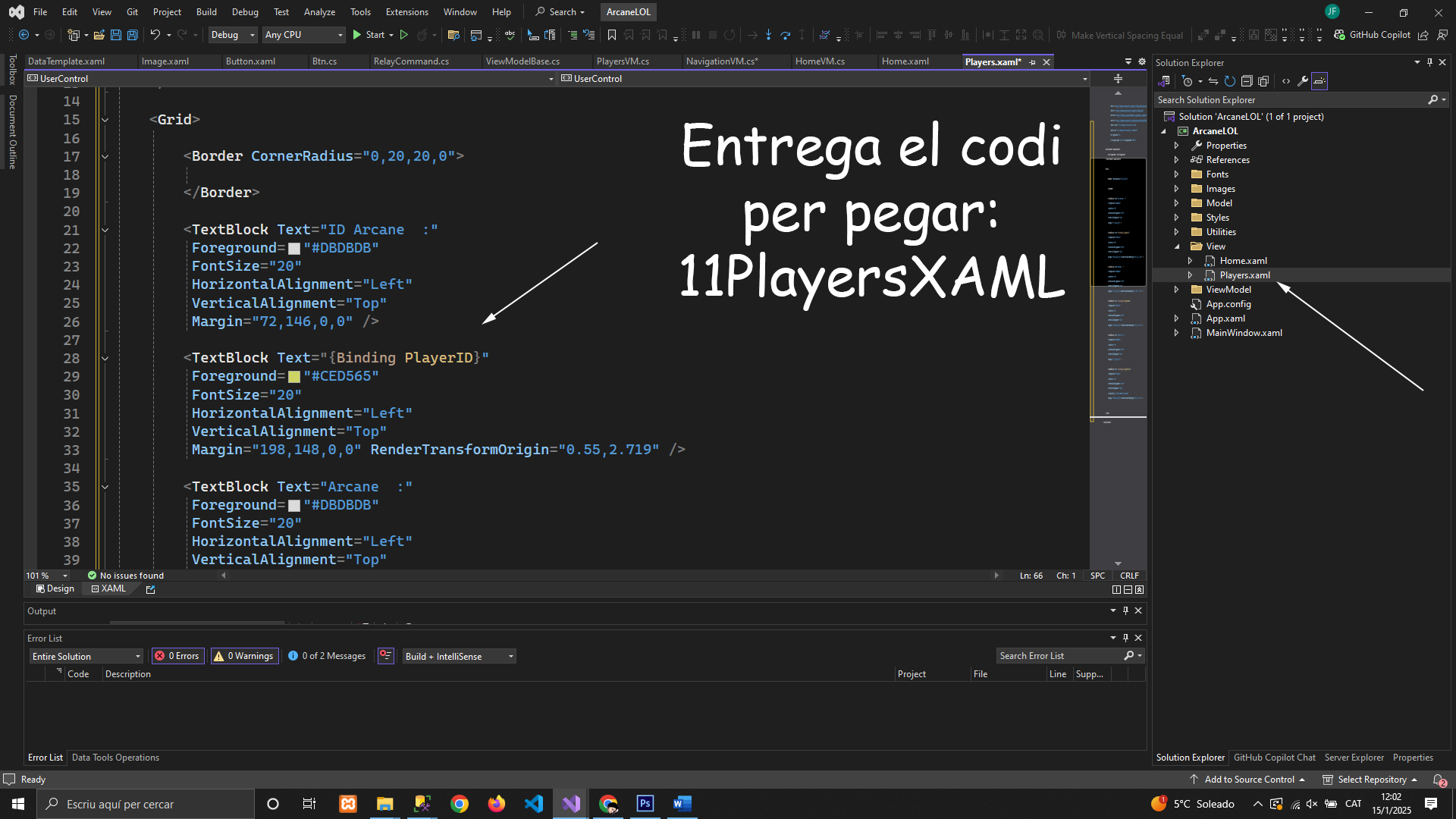Click Collapse All in Solution Explorer toolbar
Screen dimensions: 1456x819
(x=1247, y=81)
